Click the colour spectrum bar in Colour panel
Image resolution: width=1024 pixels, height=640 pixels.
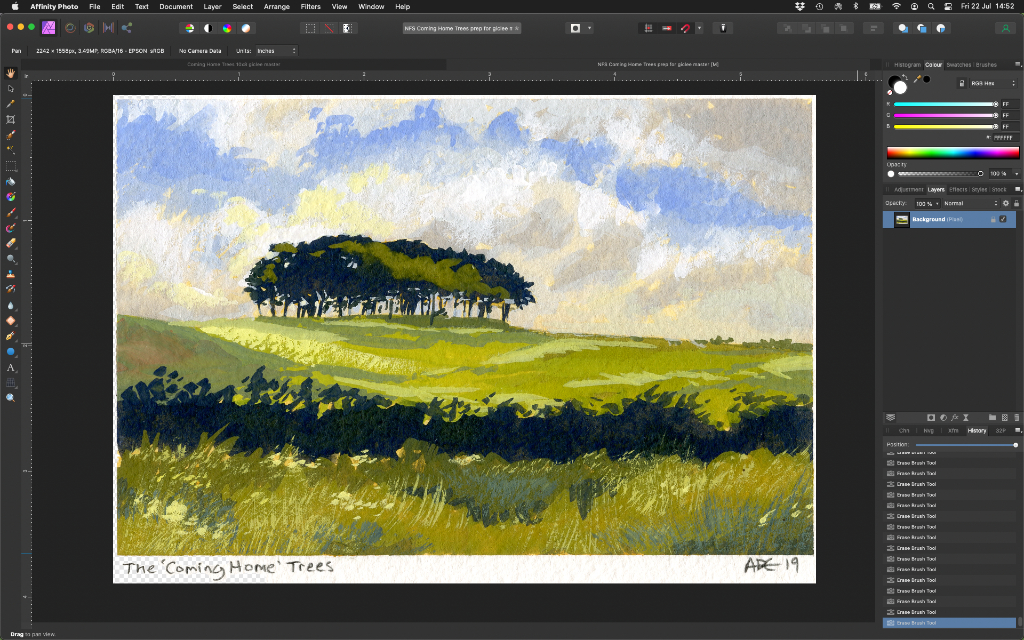(952, 153)
